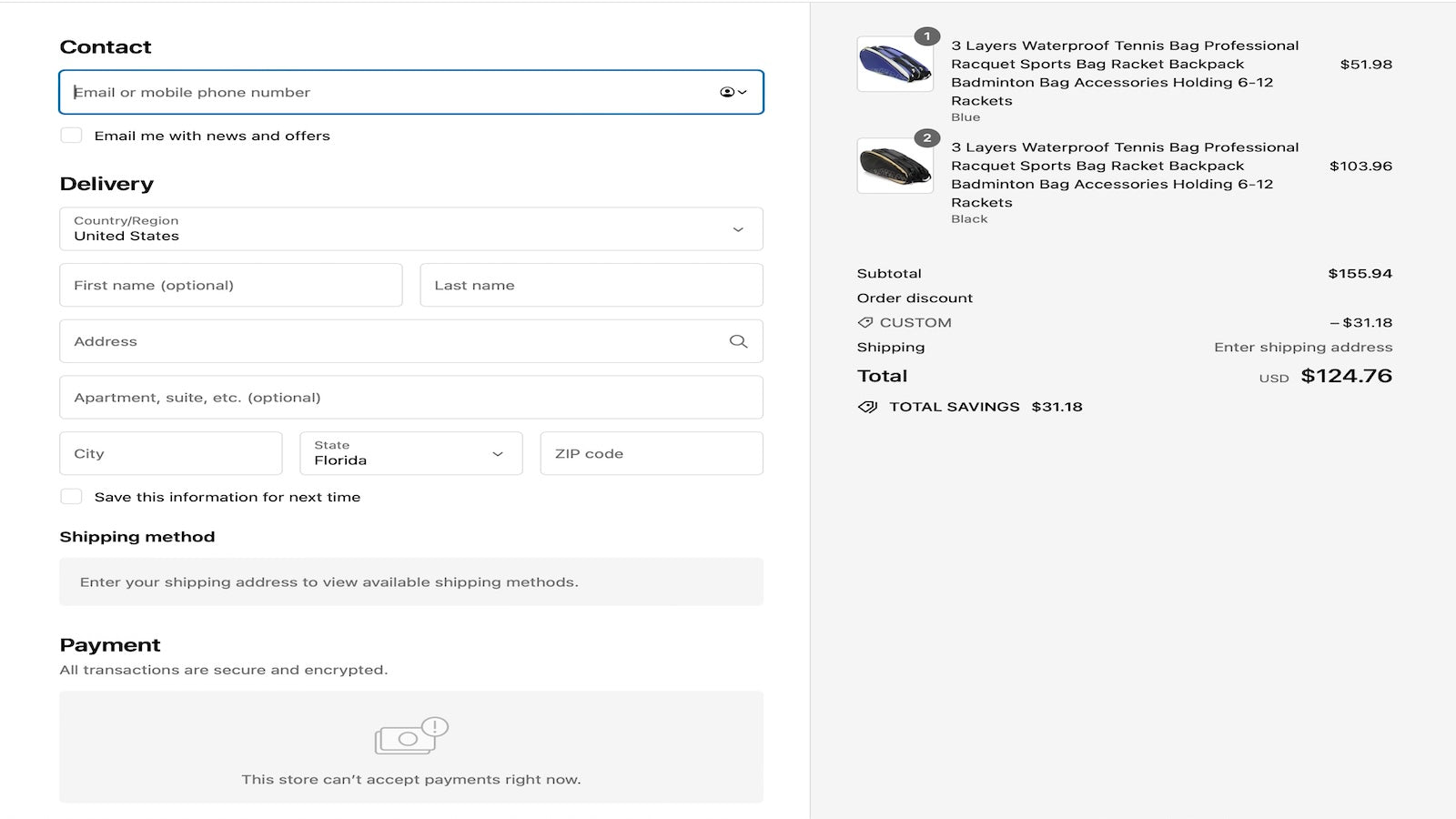Click the CUSTOM discount tag icon
Viewport: 1456px width, 819px height.
(865, 322)
